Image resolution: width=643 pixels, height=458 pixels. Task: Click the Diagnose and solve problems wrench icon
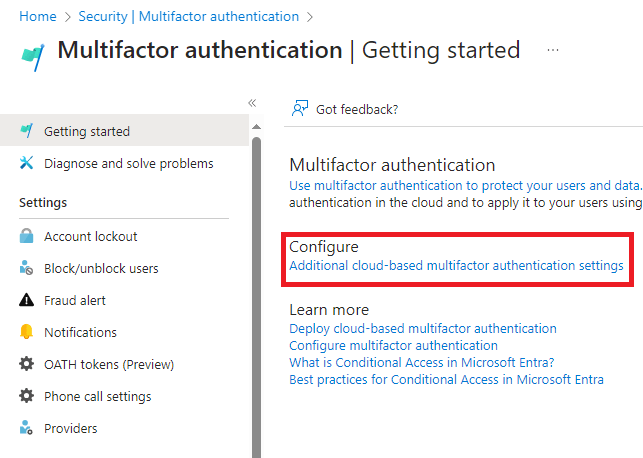(x=27, y=164)
